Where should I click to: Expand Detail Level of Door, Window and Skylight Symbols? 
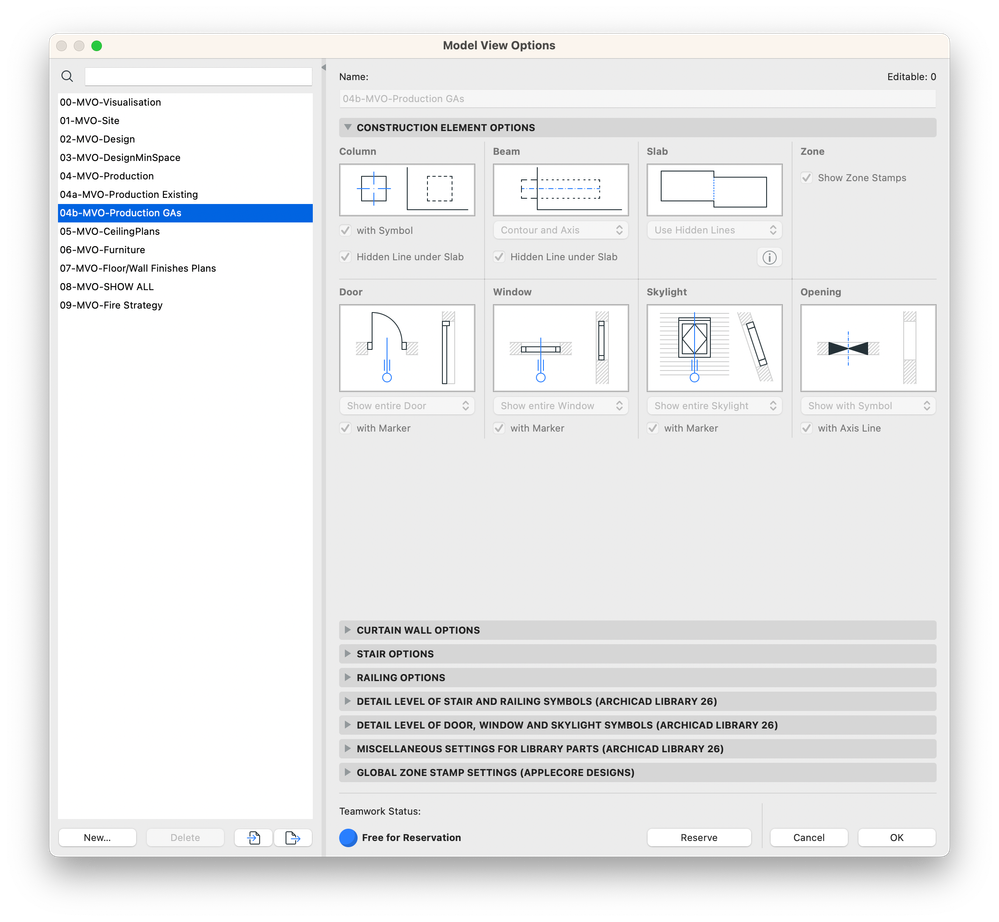tap(348, 724)
